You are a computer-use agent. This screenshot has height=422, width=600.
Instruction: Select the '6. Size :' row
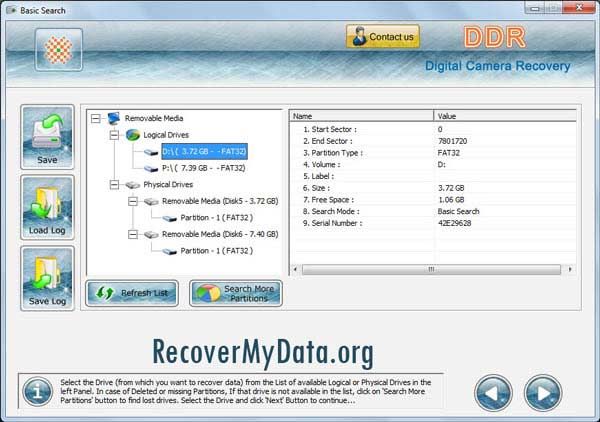click(x=433, y=188)
